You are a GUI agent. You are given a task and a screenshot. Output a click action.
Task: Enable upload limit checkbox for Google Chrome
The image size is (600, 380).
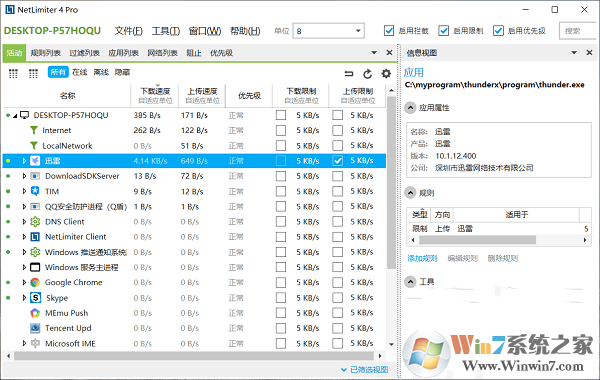(x=338, y=282)
